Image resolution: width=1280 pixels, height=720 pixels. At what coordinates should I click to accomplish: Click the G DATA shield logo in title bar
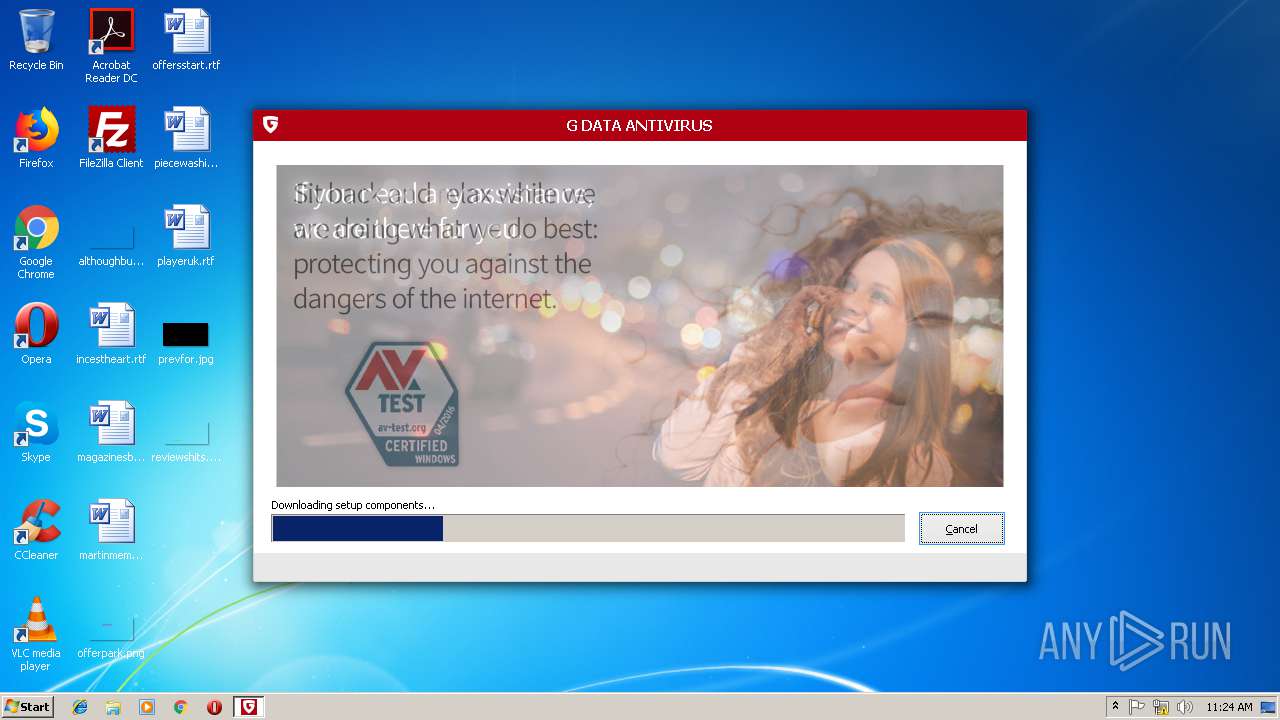tap(270, 125)
